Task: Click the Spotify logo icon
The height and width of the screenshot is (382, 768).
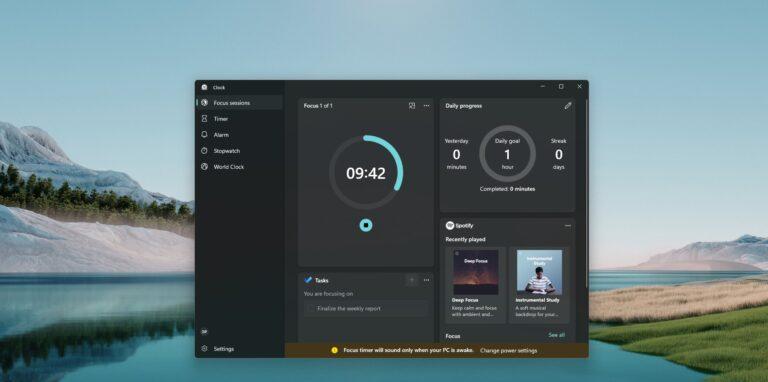Action: (x=450, y=226)
